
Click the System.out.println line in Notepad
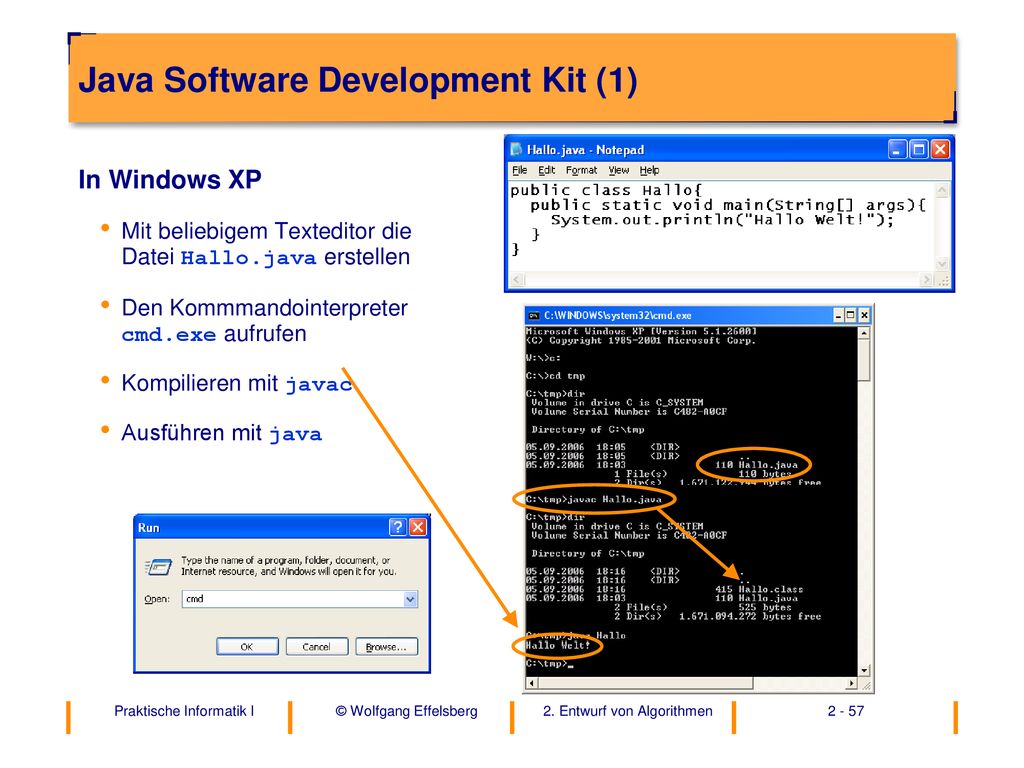(x=722, y=220)
